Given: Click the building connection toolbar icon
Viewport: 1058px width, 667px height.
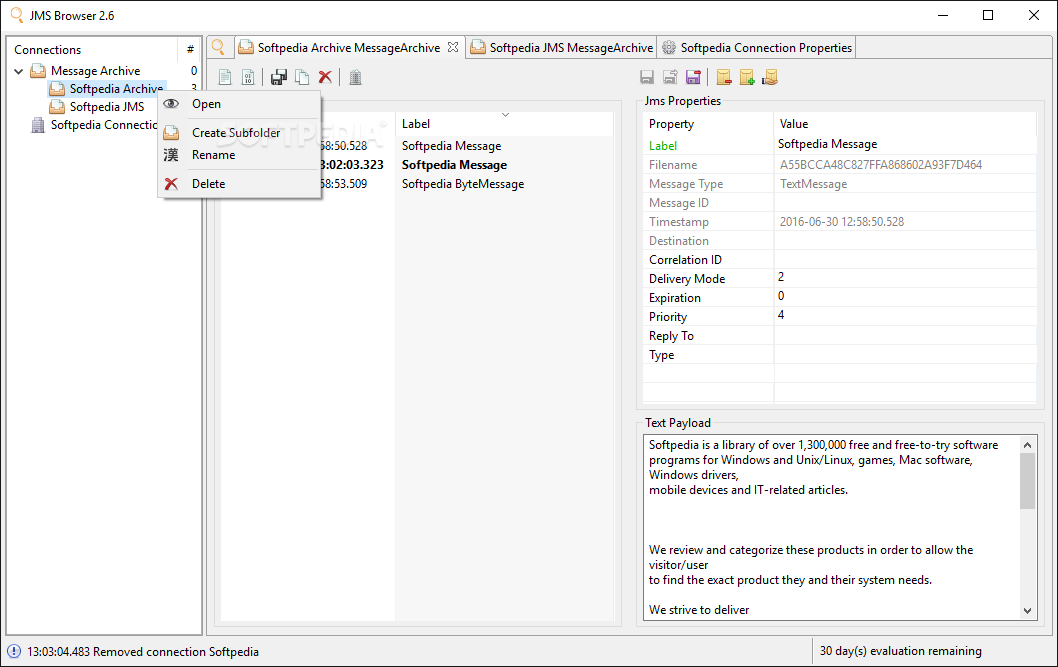Looking at the screenshot, I should click(x=356, y=78).
